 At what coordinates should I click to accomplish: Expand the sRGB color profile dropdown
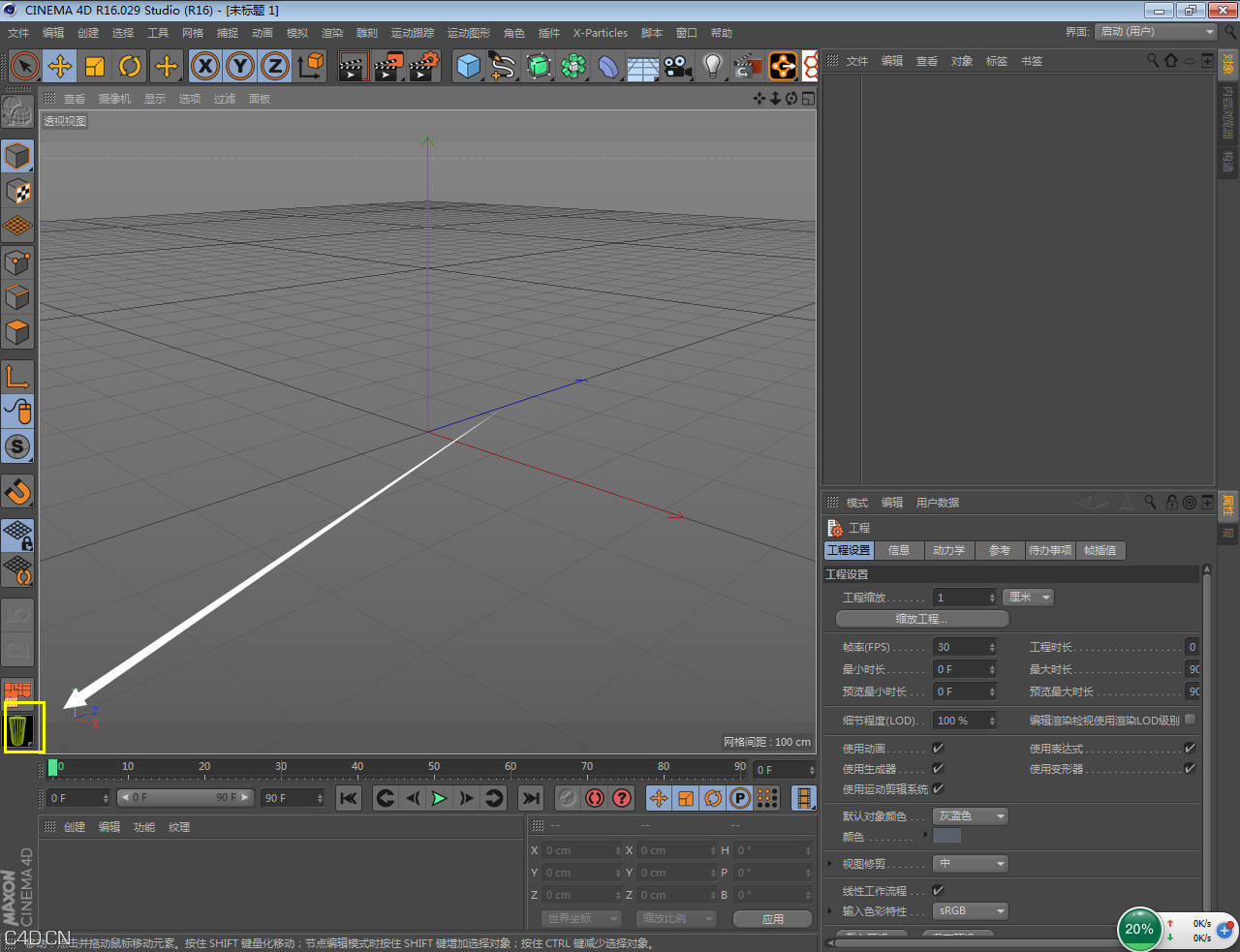971,911
